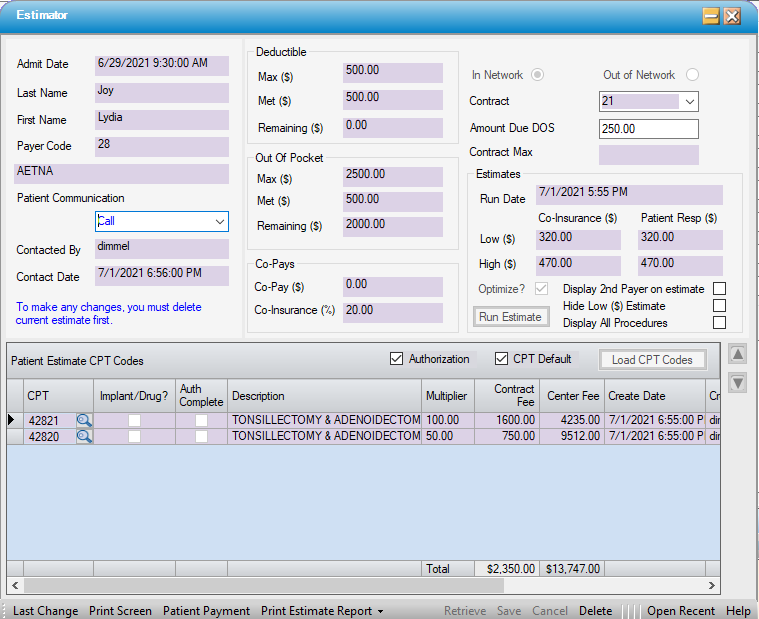Open the Patient Payment menu item
This screenshot has width=759, height=619.
206,611
